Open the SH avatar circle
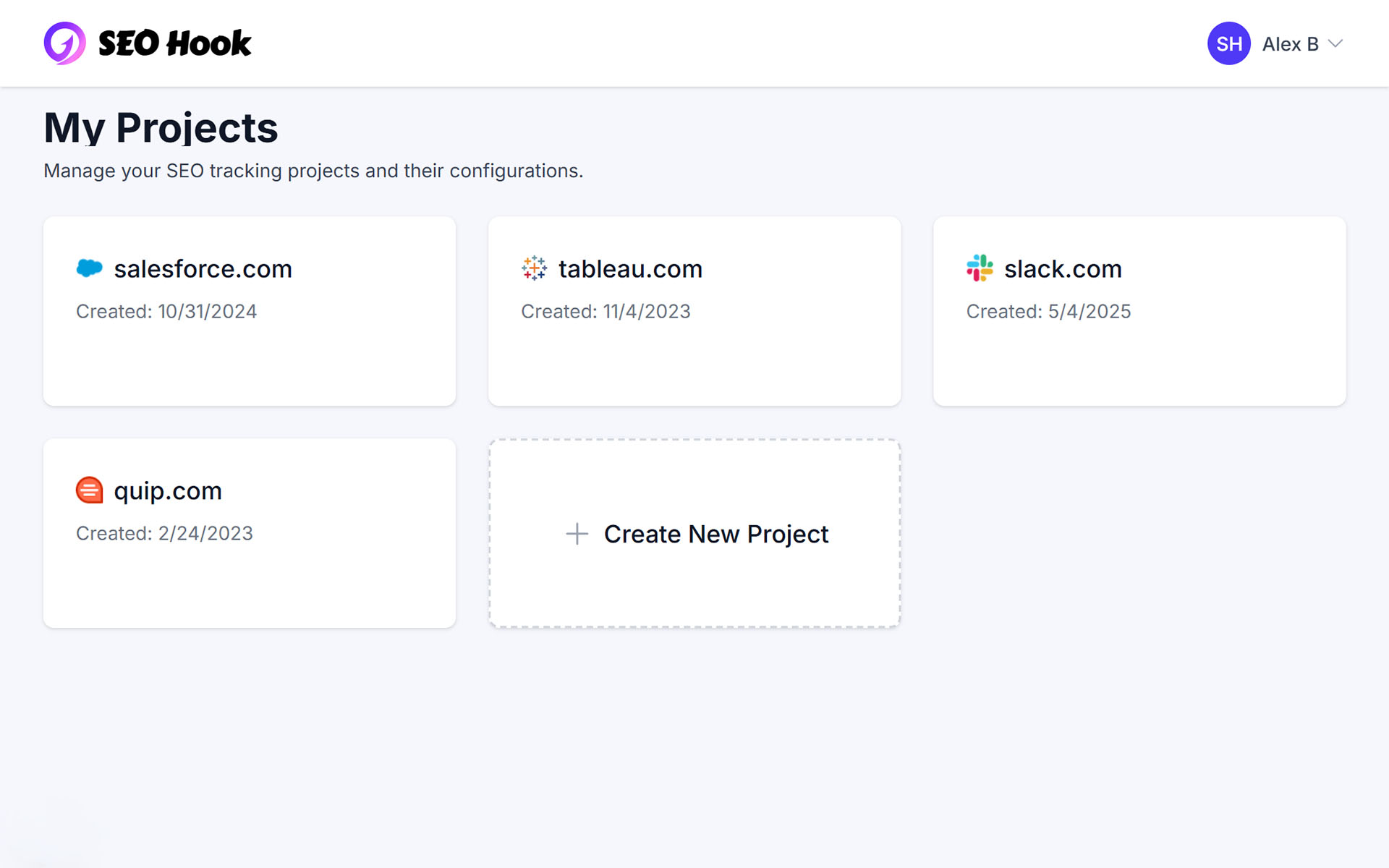1389x868 pixels. click(1228, 43)
